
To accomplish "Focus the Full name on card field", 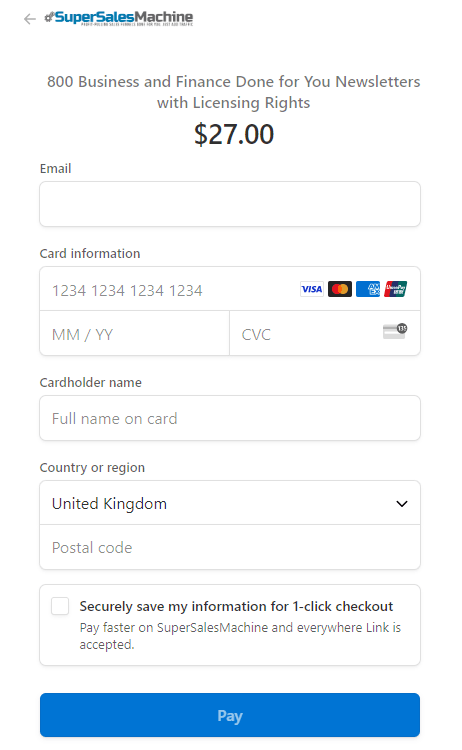I will [230, 418].
